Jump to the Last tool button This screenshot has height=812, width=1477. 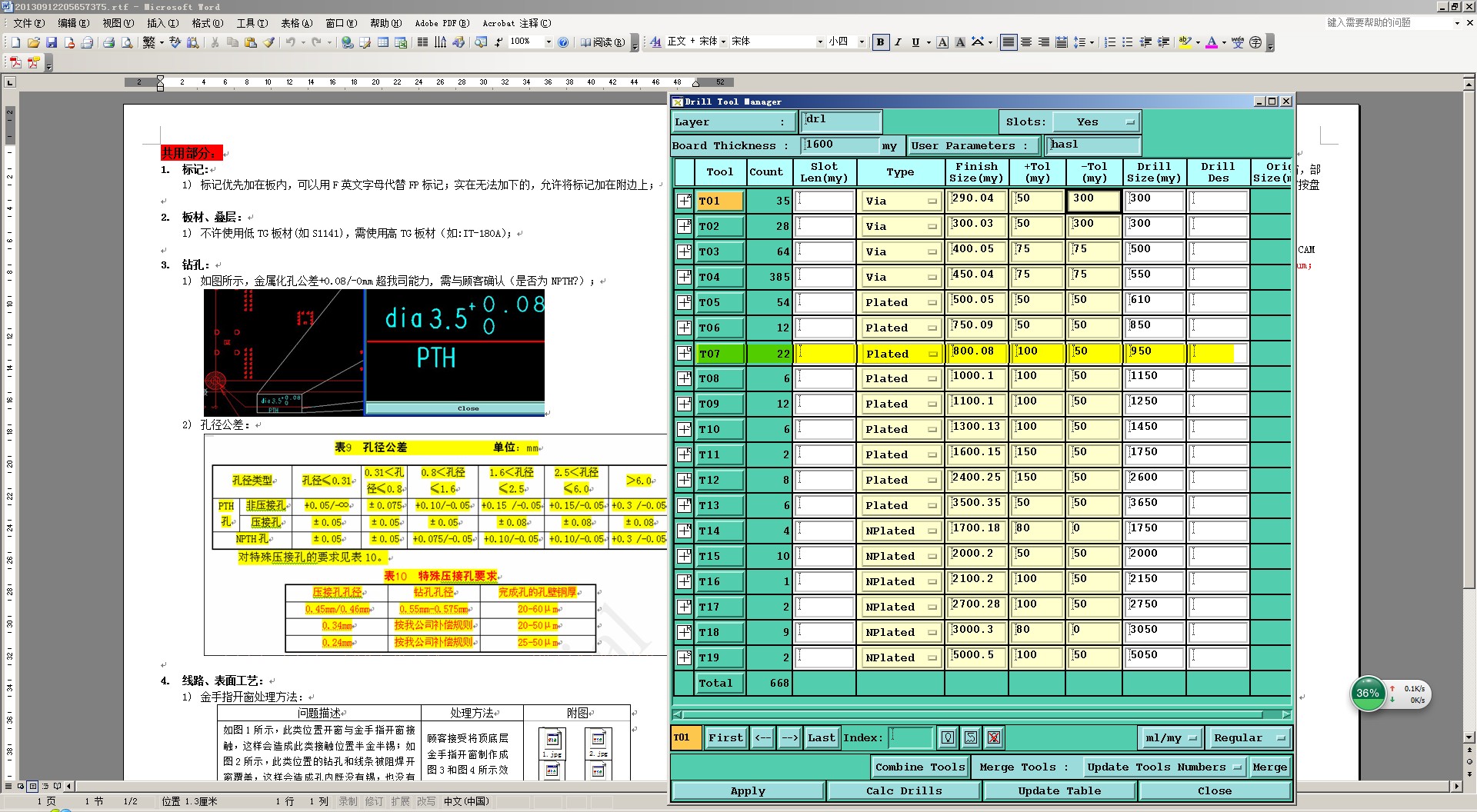tap(821, 738)
